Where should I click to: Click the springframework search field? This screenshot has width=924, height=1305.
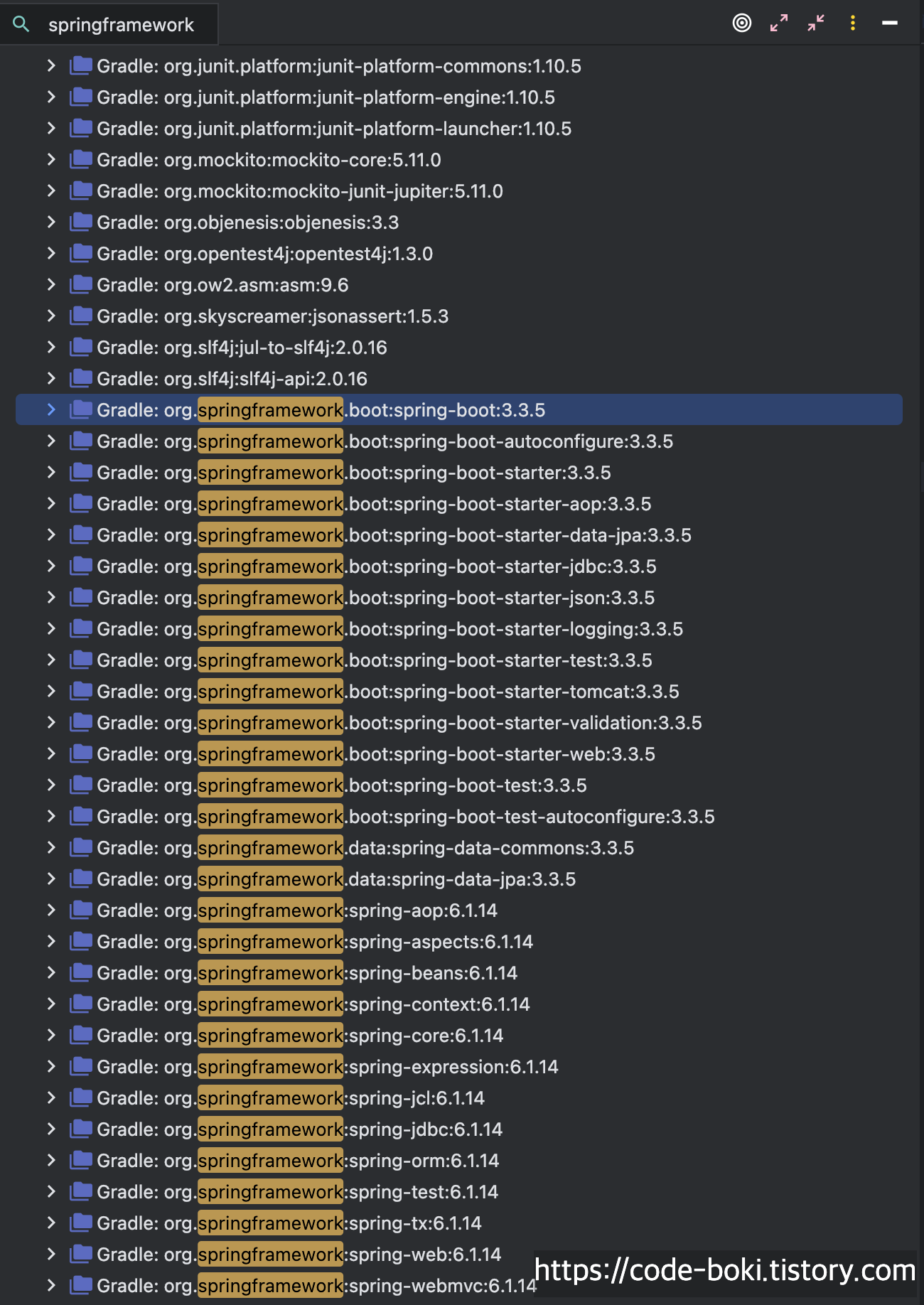pyautogui.click(x=121, y=25)
